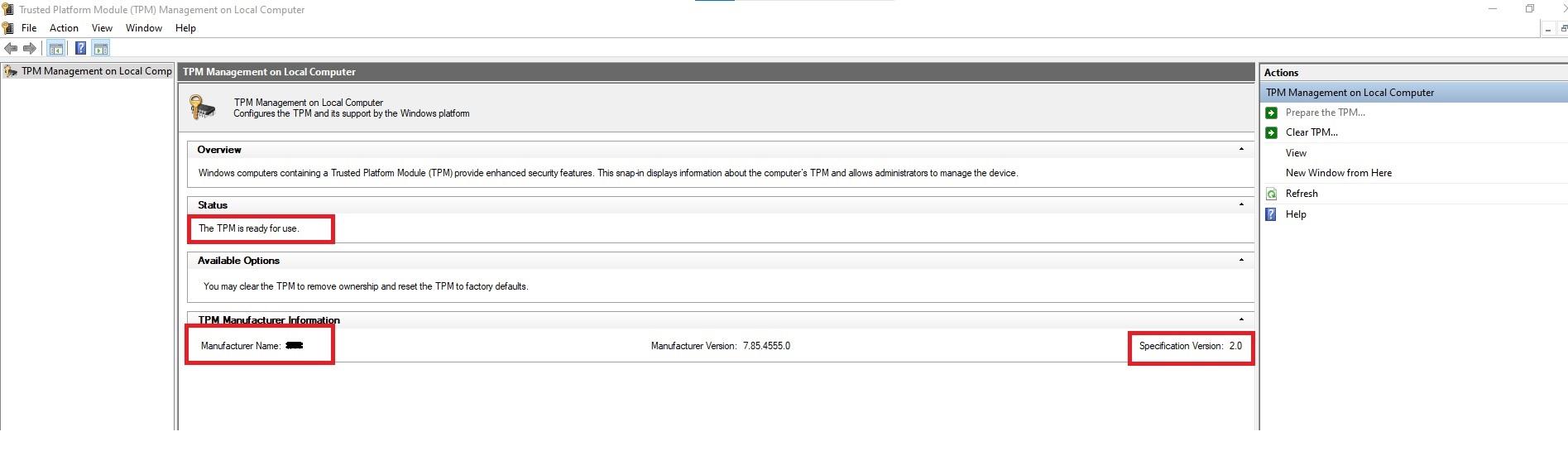The width and height of the screenshot is (1568, 475).
Task: Click the 'You may clear the TPM' options text
Action: pyautogui.click(x=366, y=286)
